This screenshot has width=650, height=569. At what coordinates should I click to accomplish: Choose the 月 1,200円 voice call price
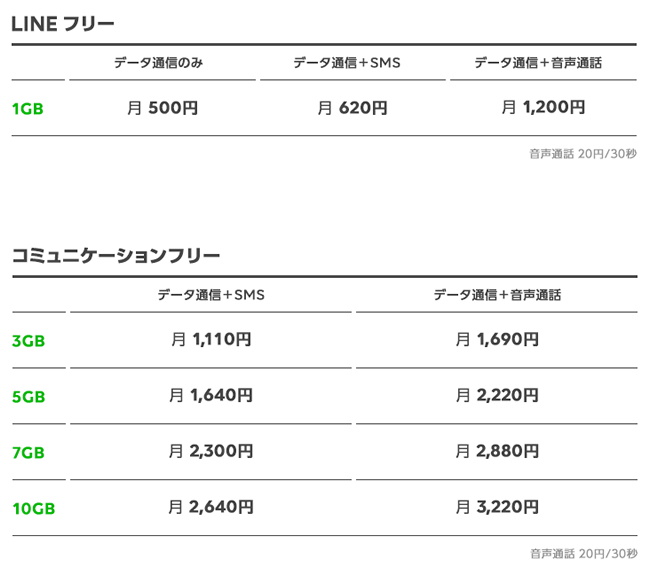(543, 108)
